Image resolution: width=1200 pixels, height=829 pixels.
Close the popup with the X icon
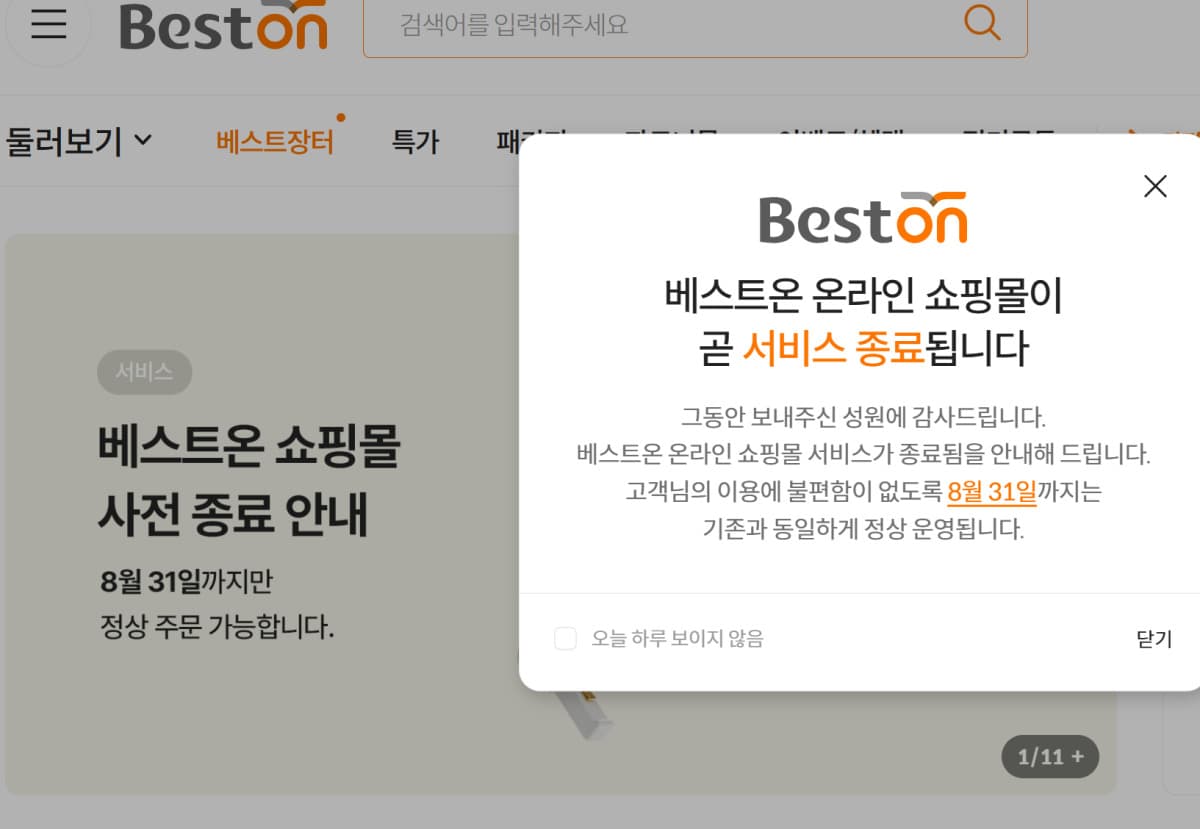click(x=1155, y=186)
